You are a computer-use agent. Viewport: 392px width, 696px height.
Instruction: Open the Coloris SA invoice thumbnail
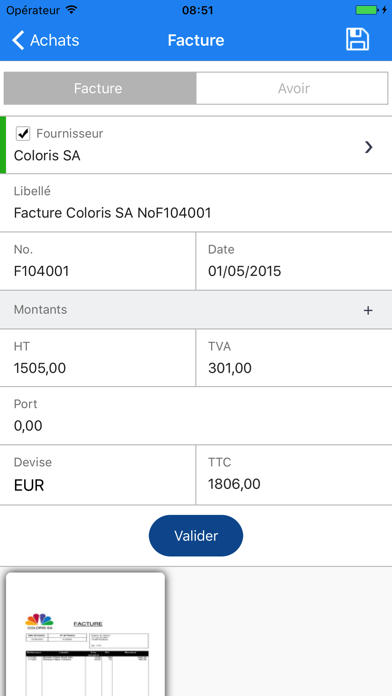coord(85,634)
